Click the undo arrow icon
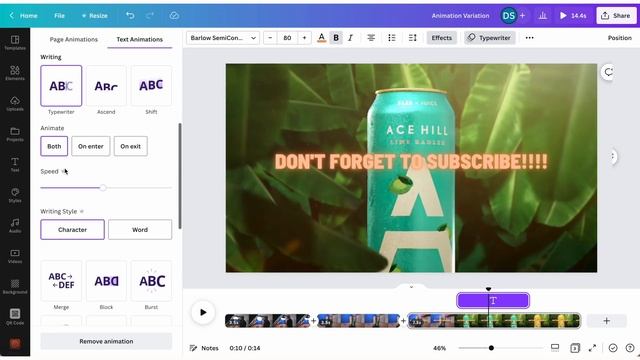 click(130, 16)
